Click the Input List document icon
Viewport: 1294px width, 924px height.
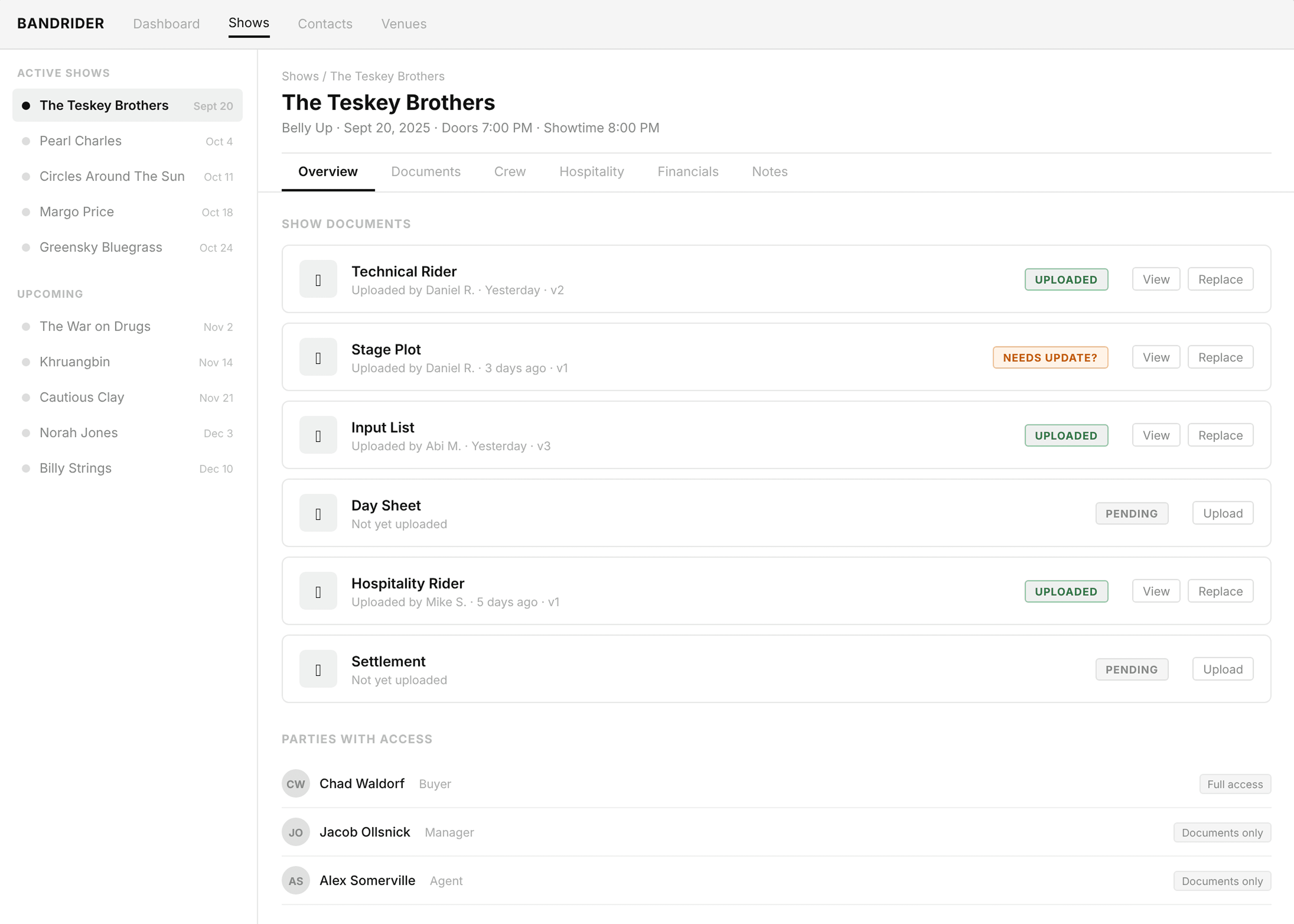(318, 435)
